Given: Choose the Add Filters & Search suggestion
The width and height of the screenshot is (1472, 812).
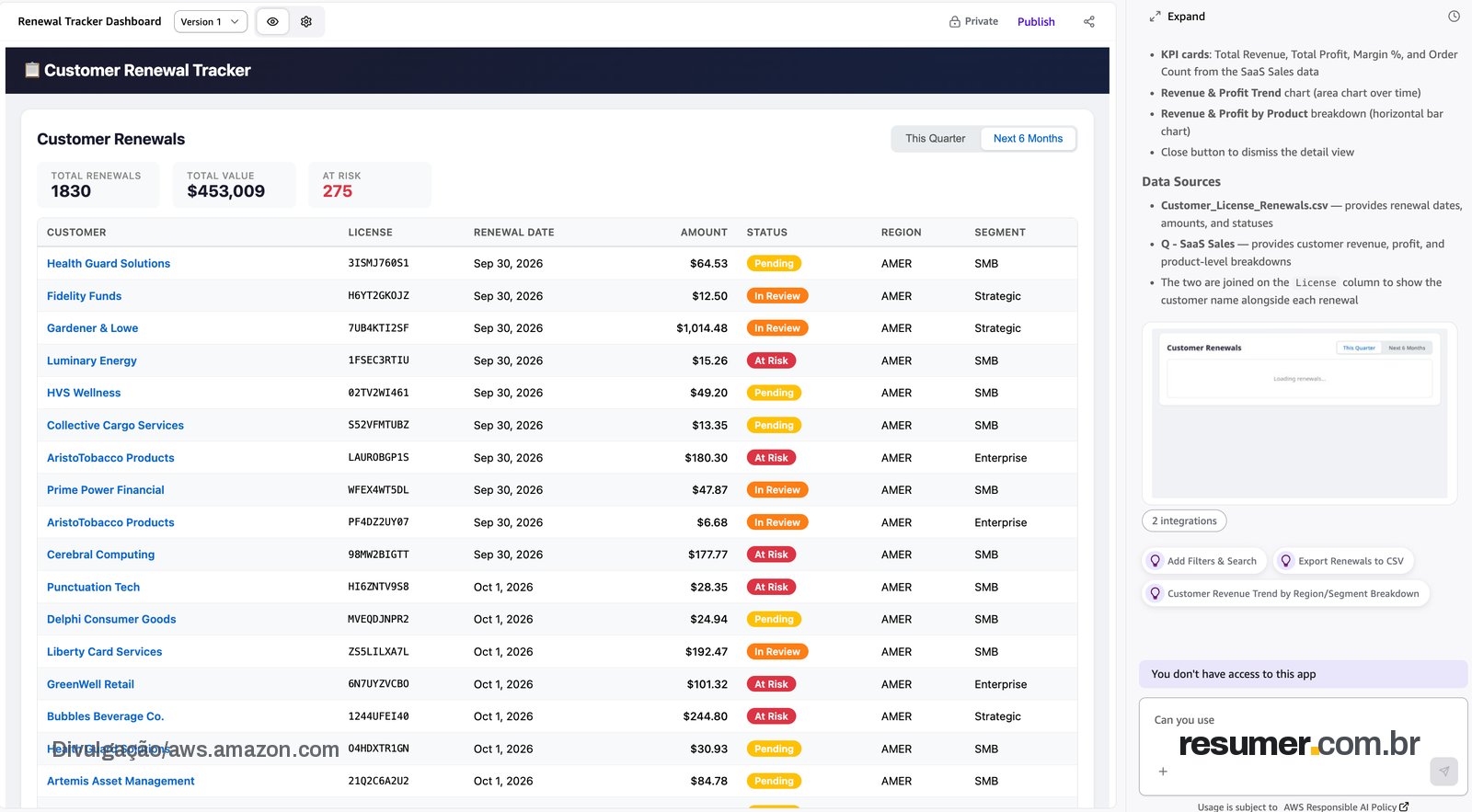Looking at the screenshot, I should pyautogui.click(x=1204, y=561).
